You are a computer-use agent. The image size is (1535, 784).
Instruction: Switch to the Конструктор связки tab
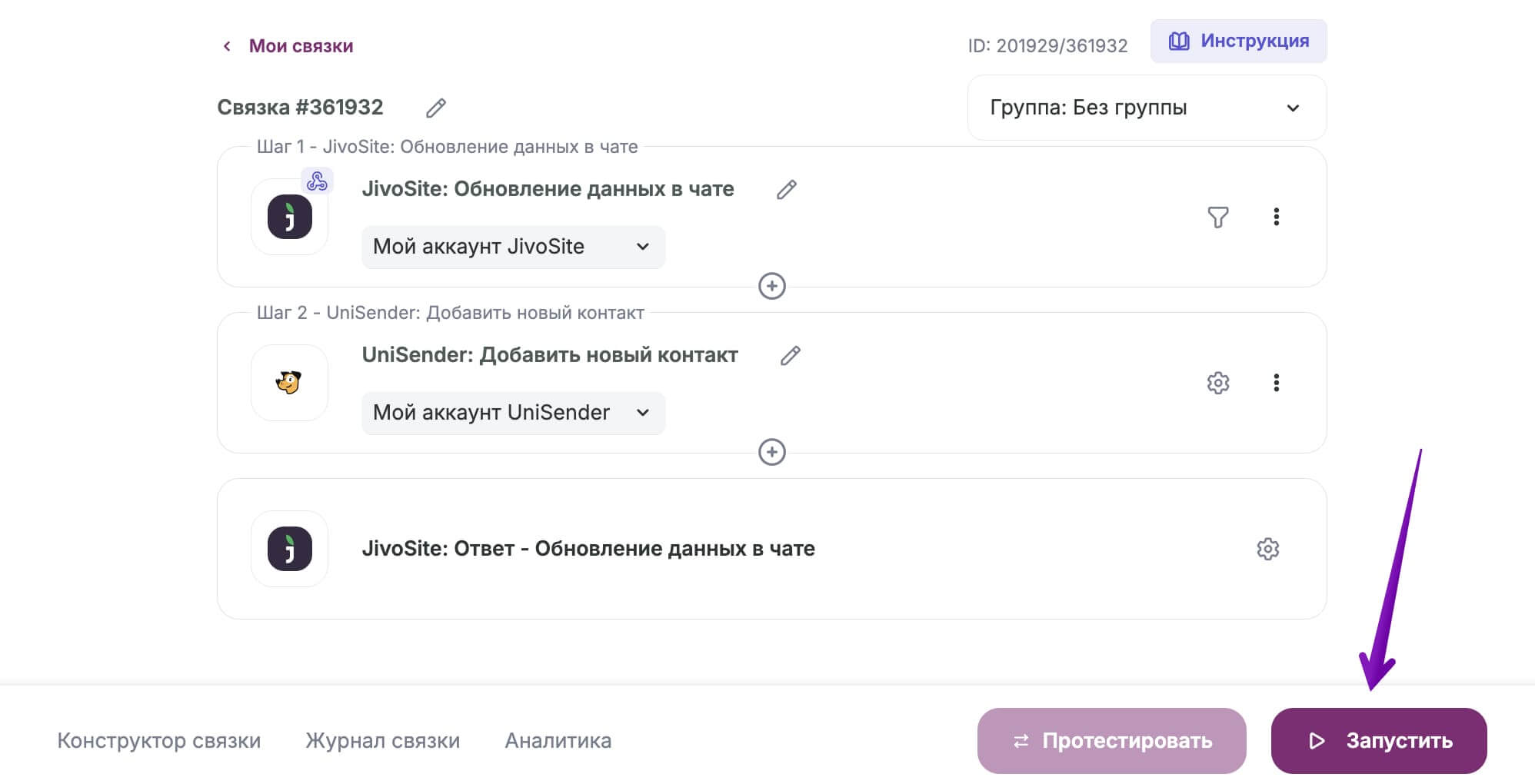pyautogui.click(x=159, y=741)
